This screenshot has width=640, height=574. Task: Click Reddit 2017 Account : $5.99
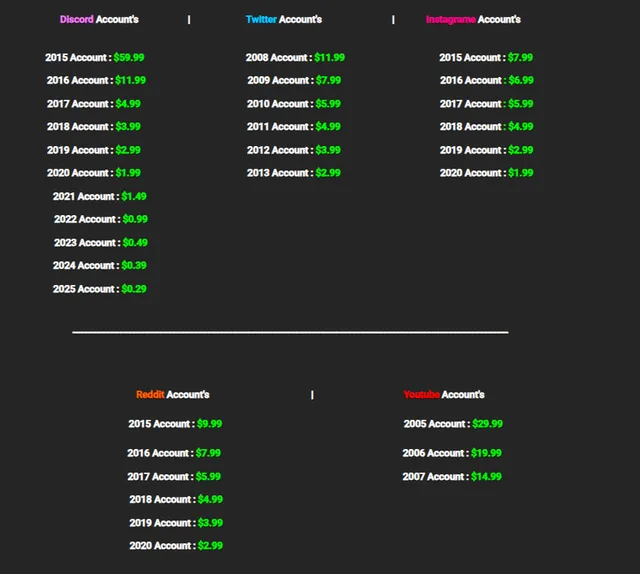tap(174, 476)
